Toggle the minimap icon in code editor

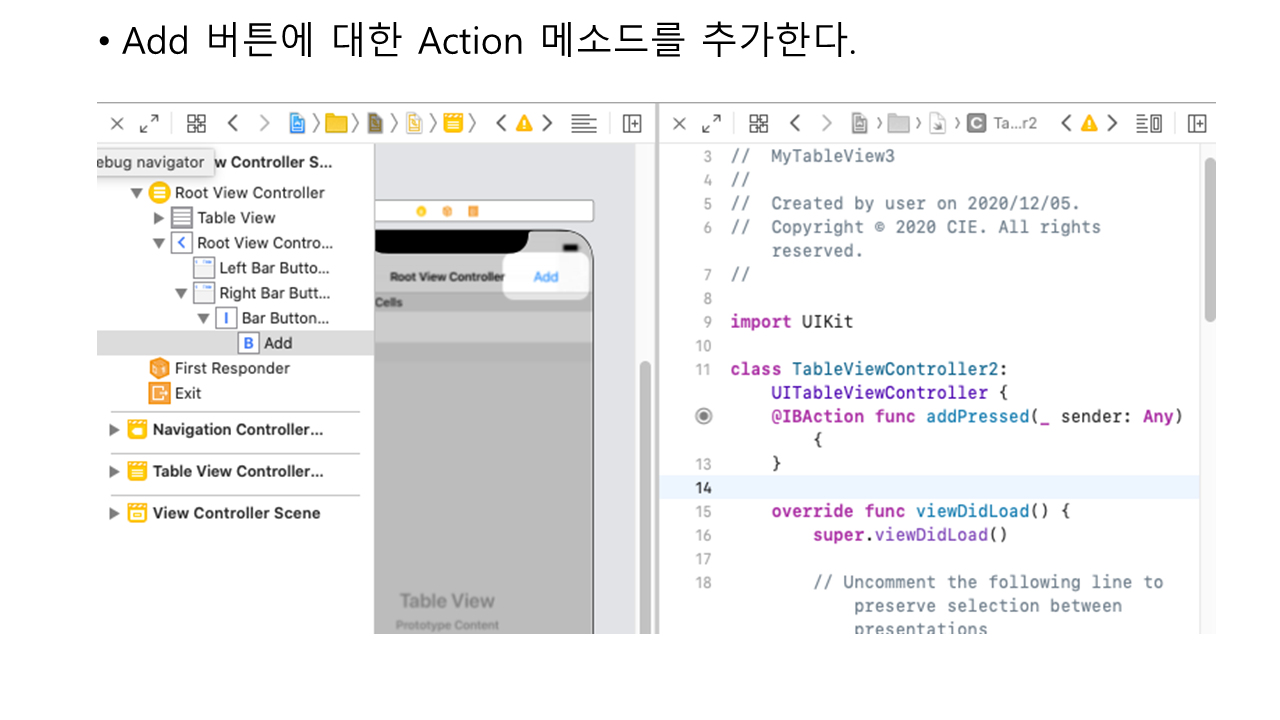(x=1149, y=123)
